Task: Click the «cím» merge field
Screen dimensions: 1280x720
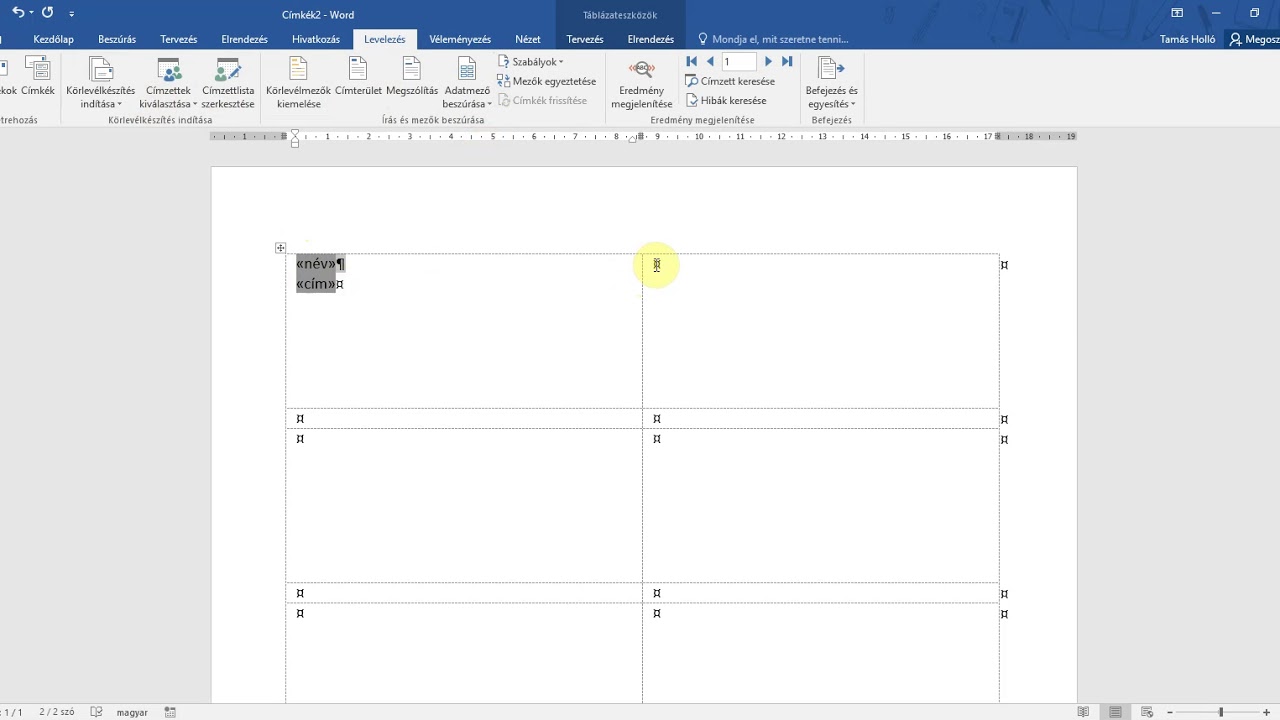Action: pyautogui.click(x=315, y=284)
